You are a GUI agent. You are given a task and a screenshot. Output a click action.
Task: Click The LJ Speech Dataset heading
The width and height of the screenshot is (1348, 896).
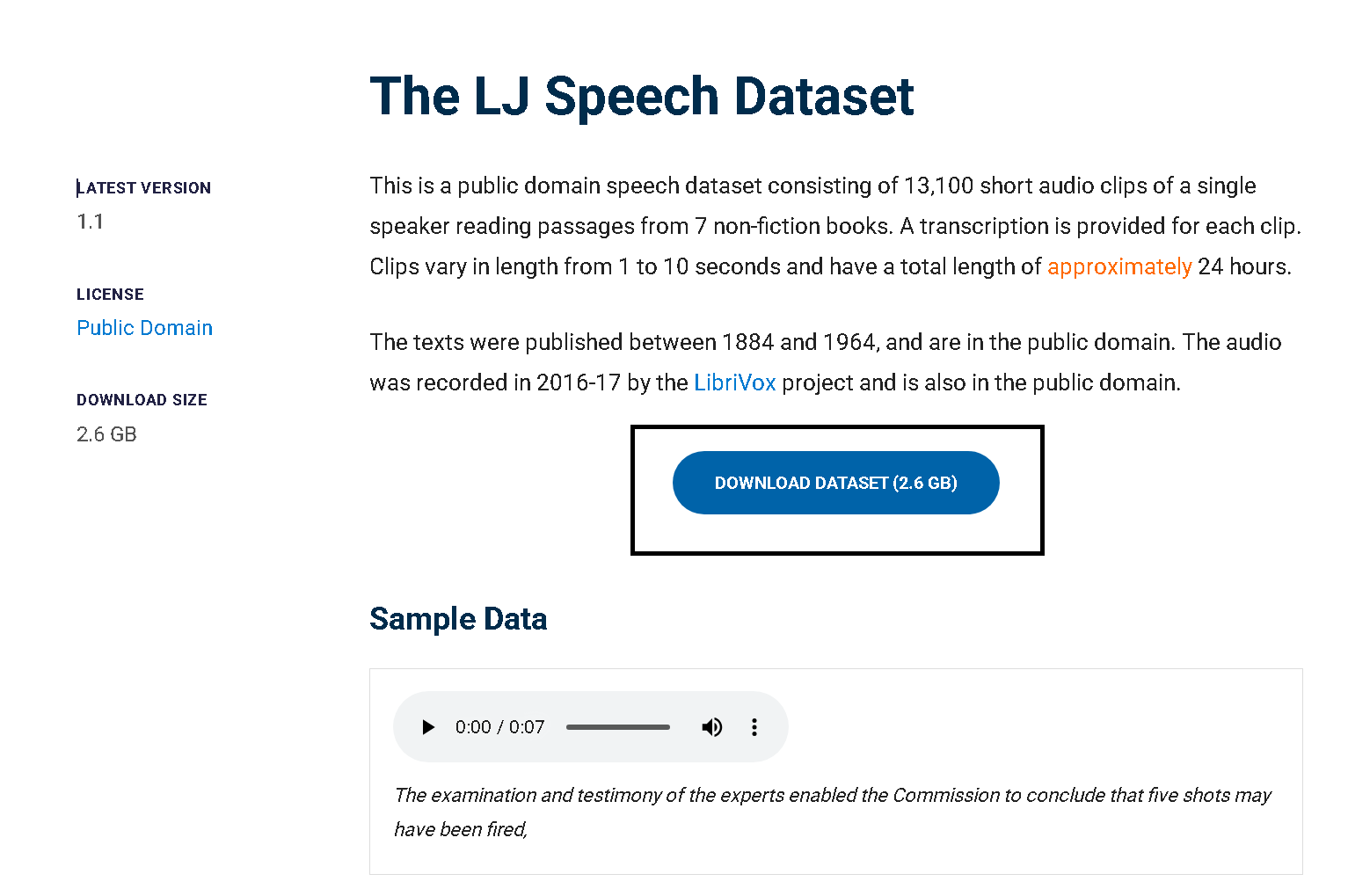click(642, 96)
